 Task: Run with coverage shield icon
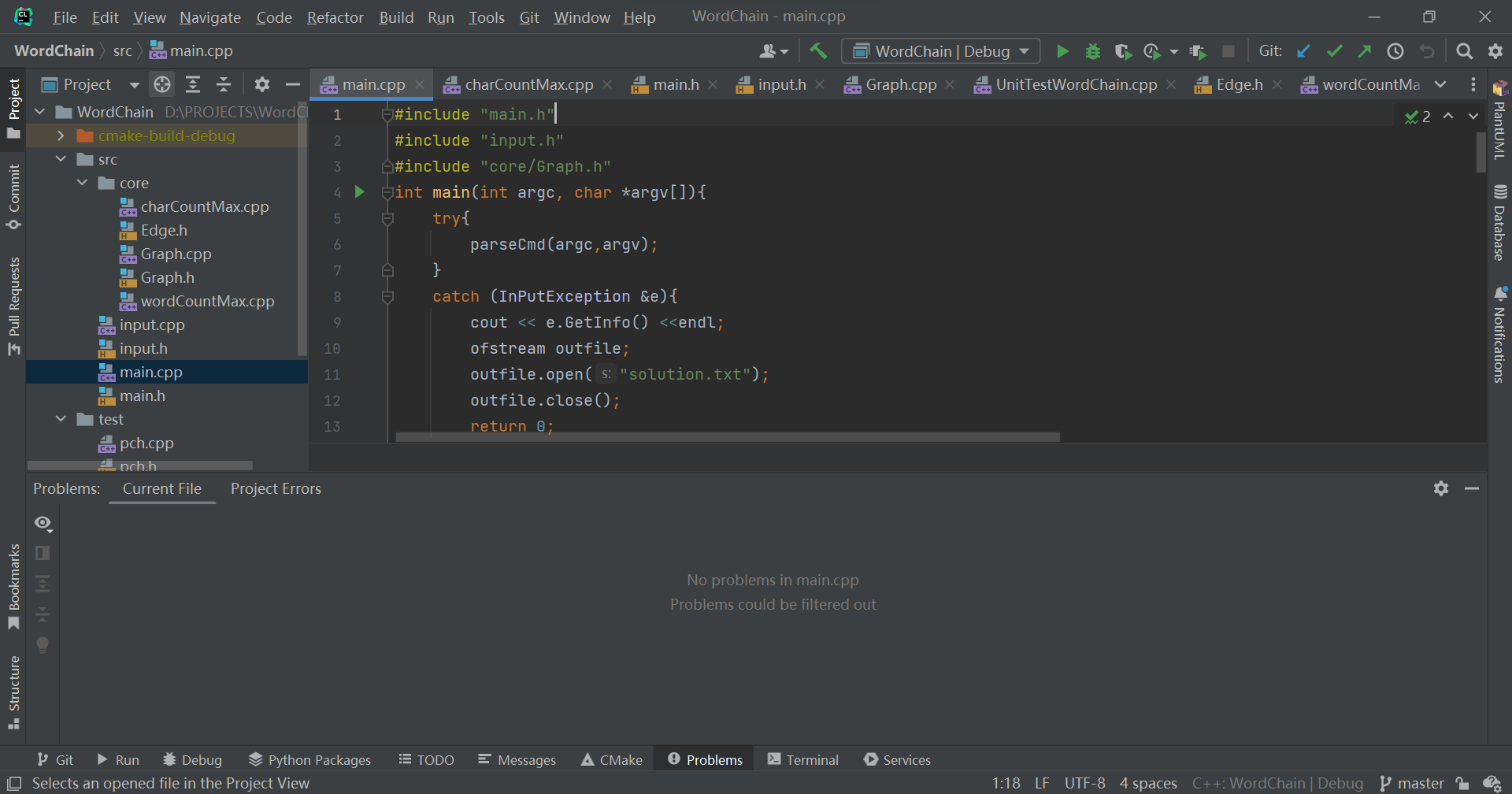click(1123, 51)
